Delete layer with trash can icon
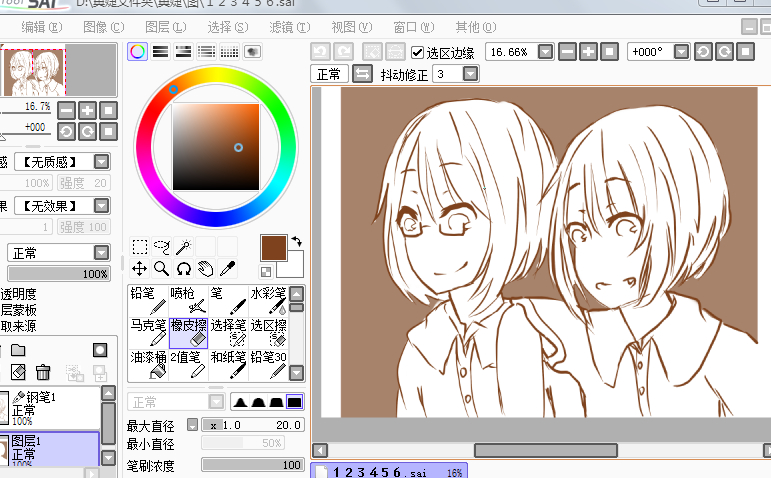 point(43,372)
